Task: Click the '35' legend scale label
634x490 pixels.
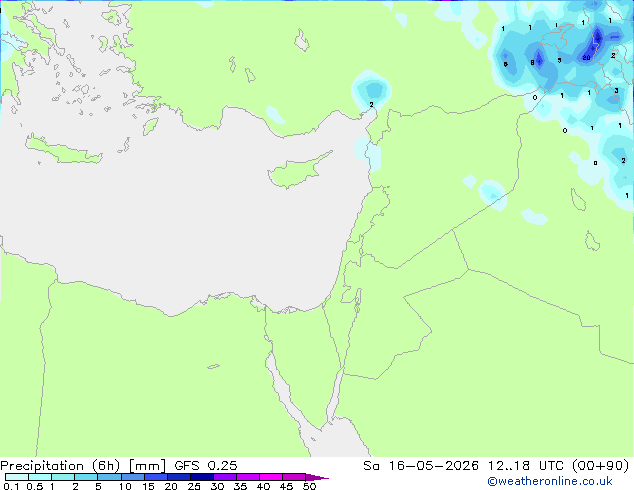Action: (x=240, y=486)
